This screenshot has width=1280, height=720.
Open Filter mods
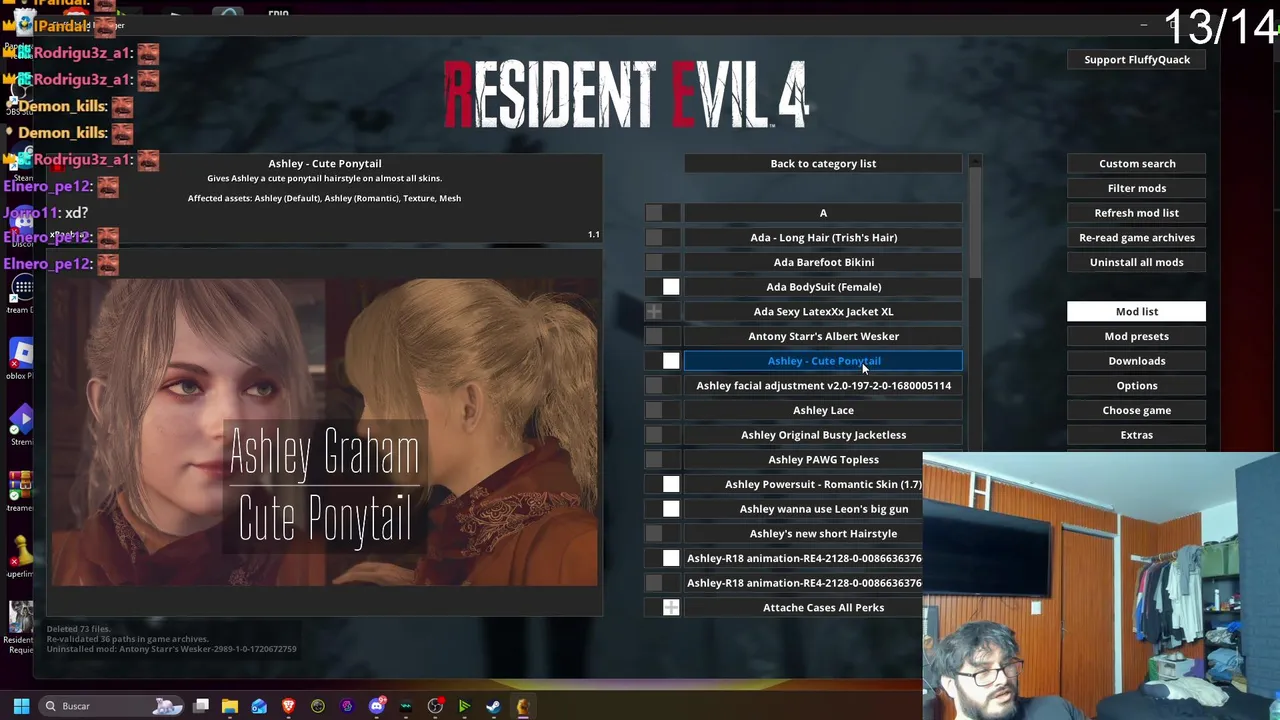coord(1136,188)
